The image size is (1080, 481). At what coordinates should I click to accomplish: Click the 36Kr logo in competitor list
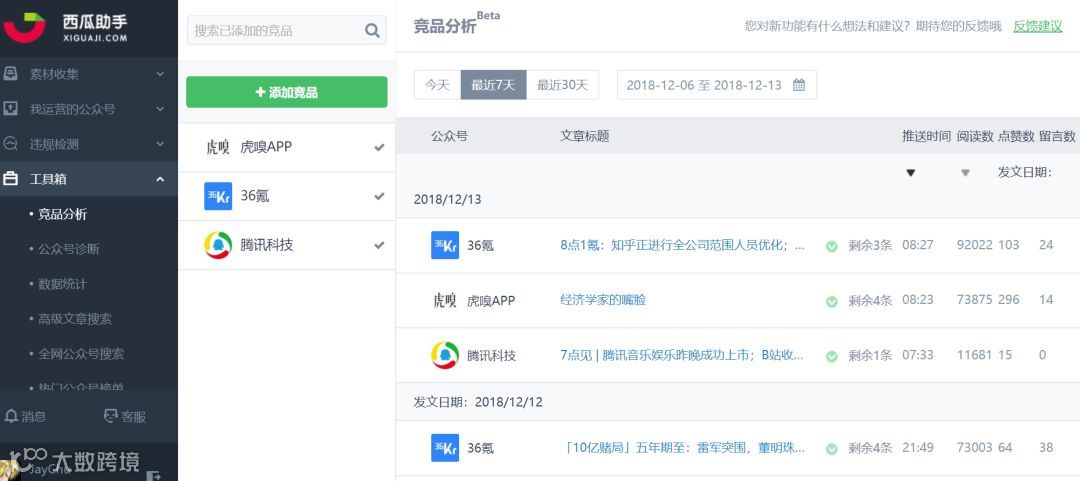218,196
